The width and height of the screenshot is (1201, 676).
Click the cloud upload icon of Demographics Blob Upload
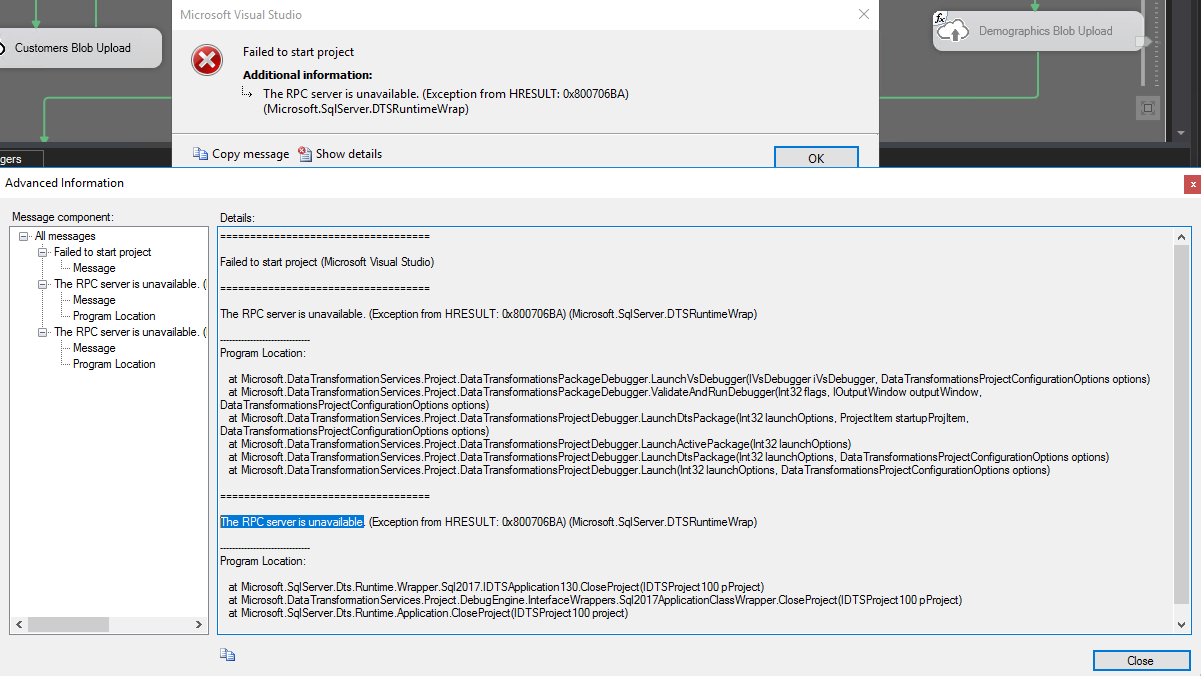(x=955, y=32)
